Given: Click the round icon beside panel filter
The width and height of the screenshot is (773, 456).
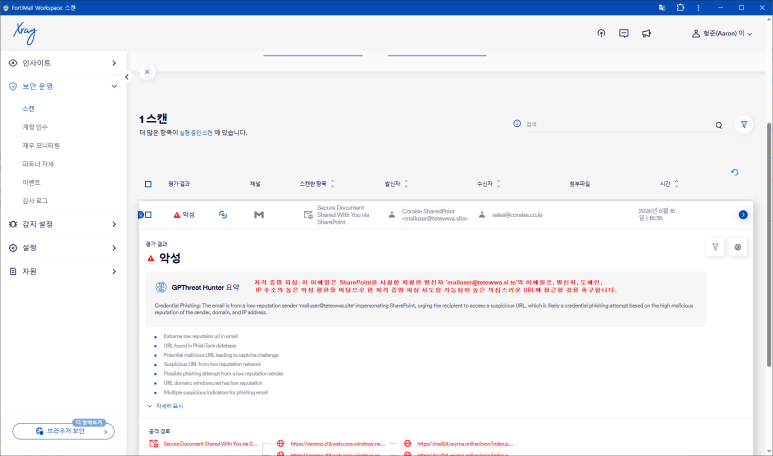Looking at the screenshot, I should 738,247.
